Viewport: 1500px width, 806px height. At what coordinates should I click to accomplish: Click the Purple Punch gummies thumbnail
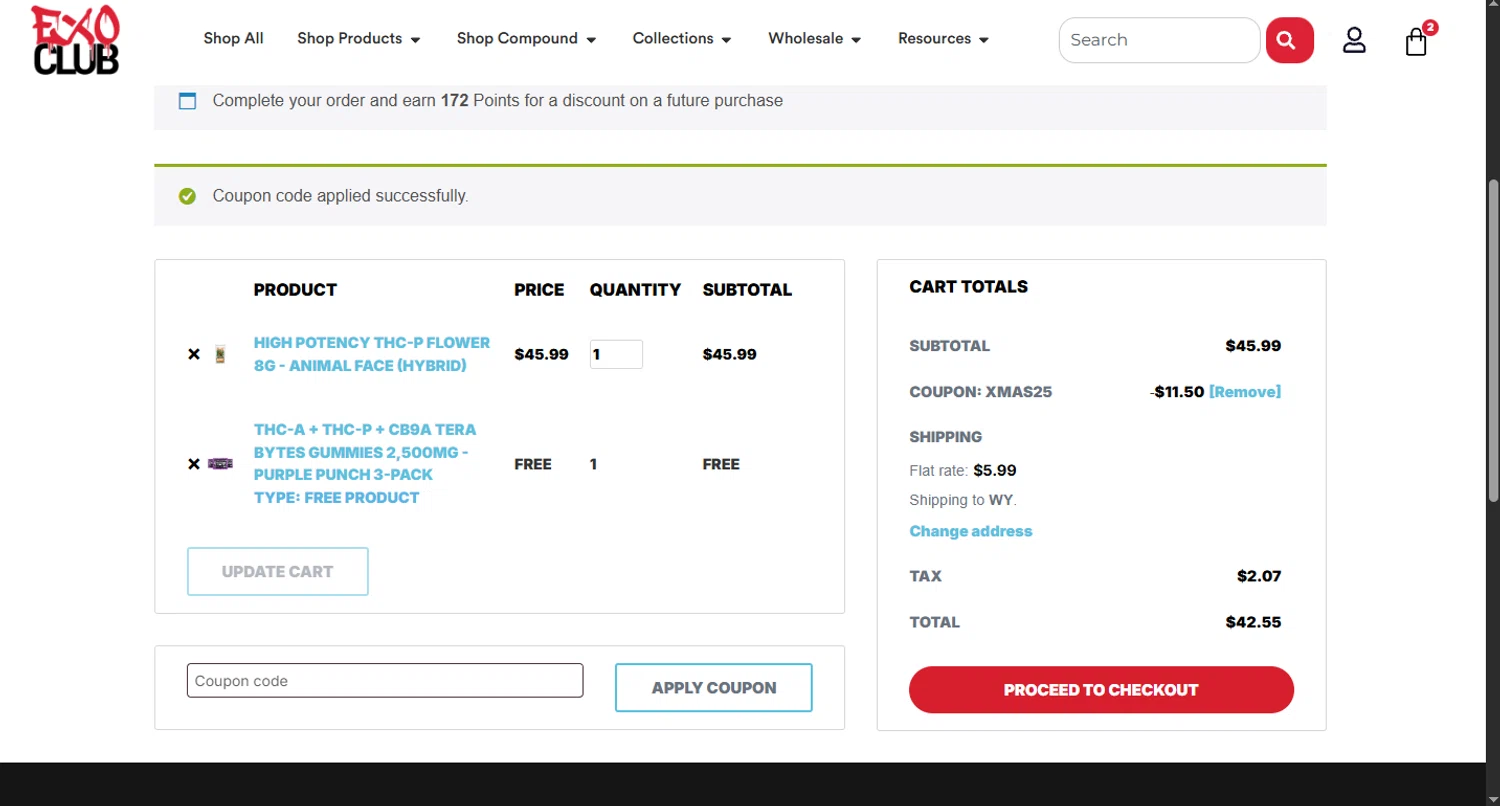[x=220, y=464]
